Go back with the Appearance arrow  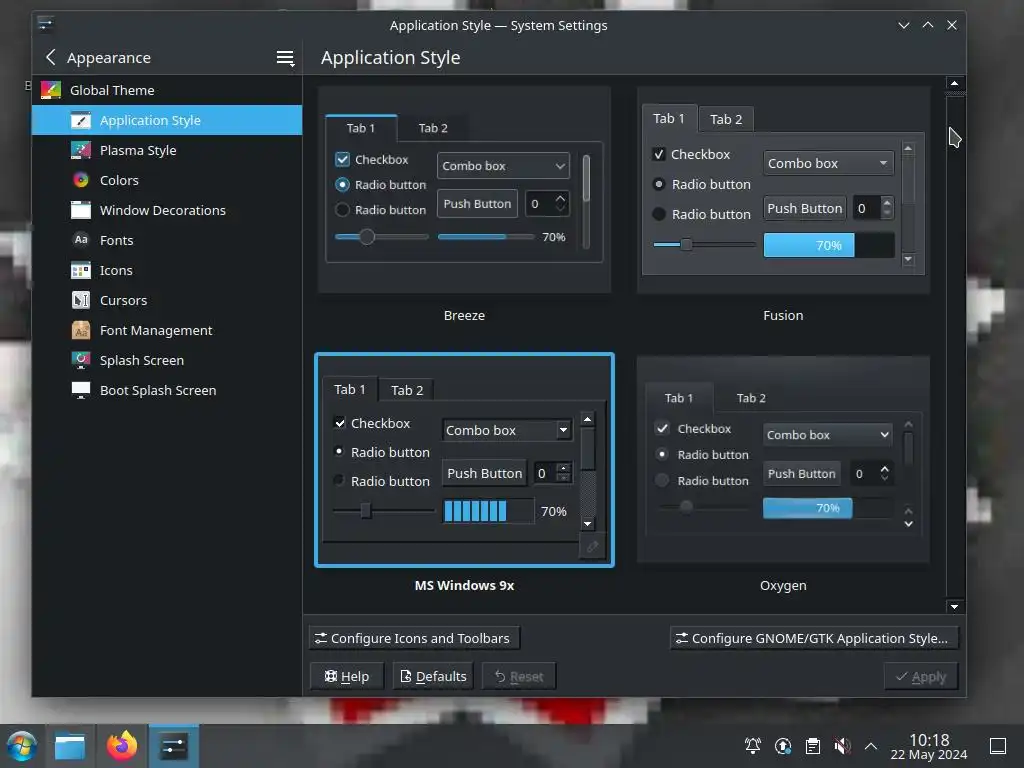(50, 57)
